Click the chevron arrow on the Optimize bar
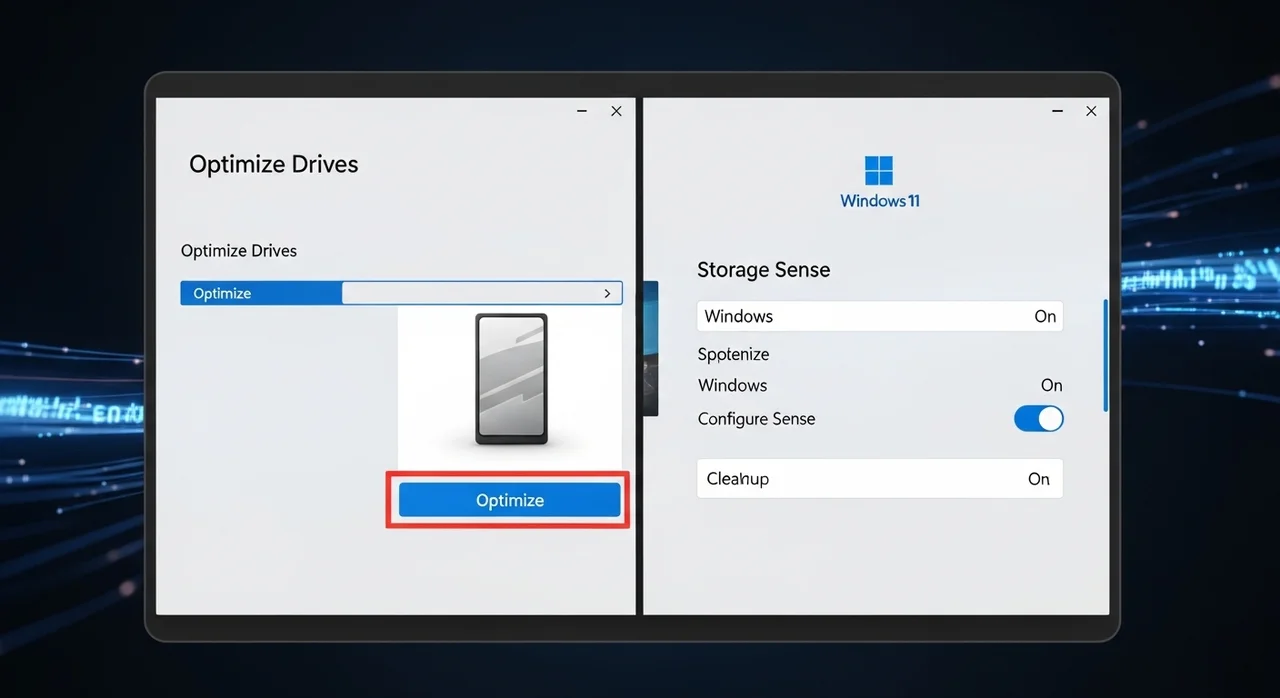This screenshot has width=1280, height=698. click(607, 294)
